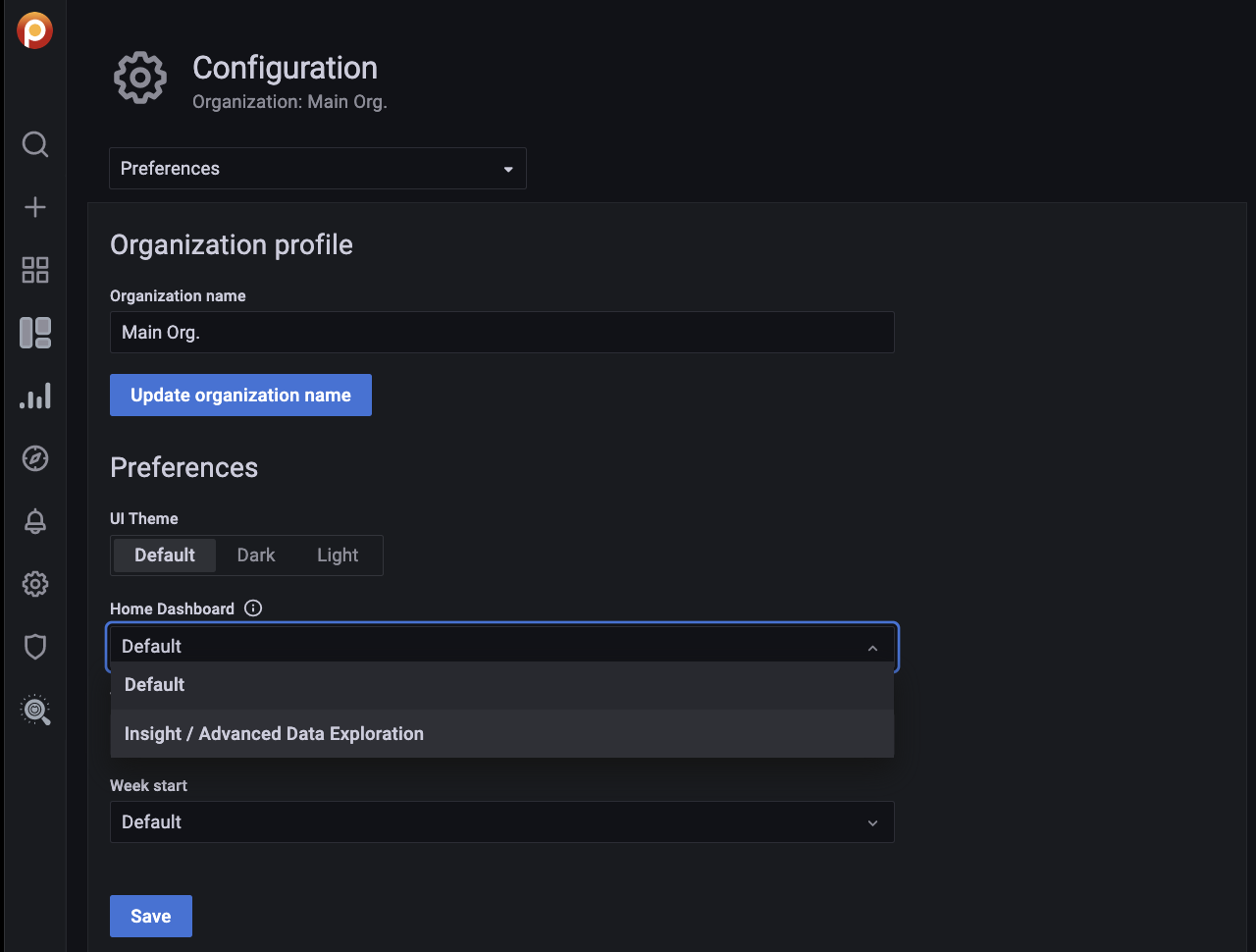Click the PMM home logo icon

(34, 30)
